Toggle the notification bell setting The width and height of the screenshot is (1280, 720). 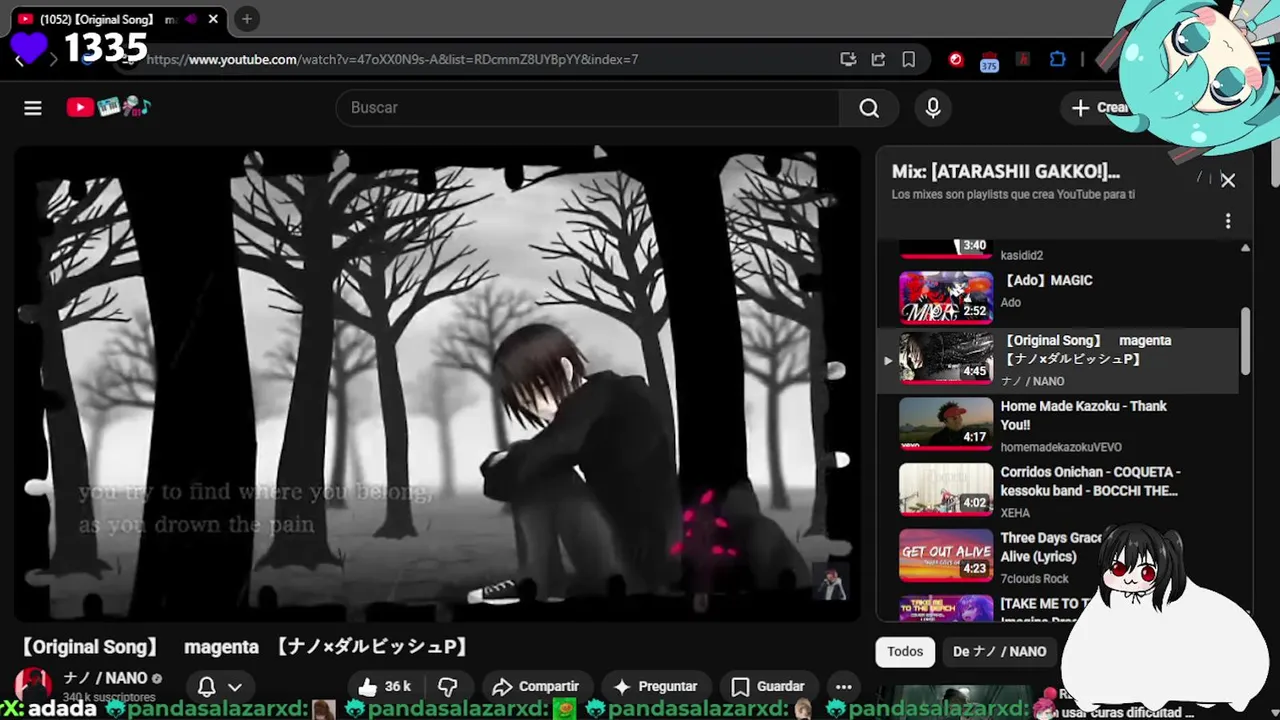207,687
